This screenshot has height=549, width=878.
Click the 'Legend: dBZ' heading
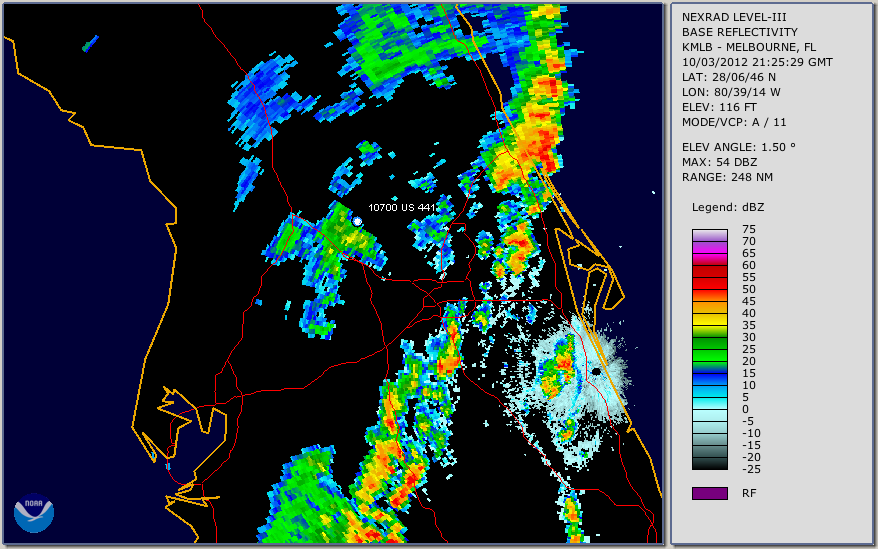(x=728, y=207)
